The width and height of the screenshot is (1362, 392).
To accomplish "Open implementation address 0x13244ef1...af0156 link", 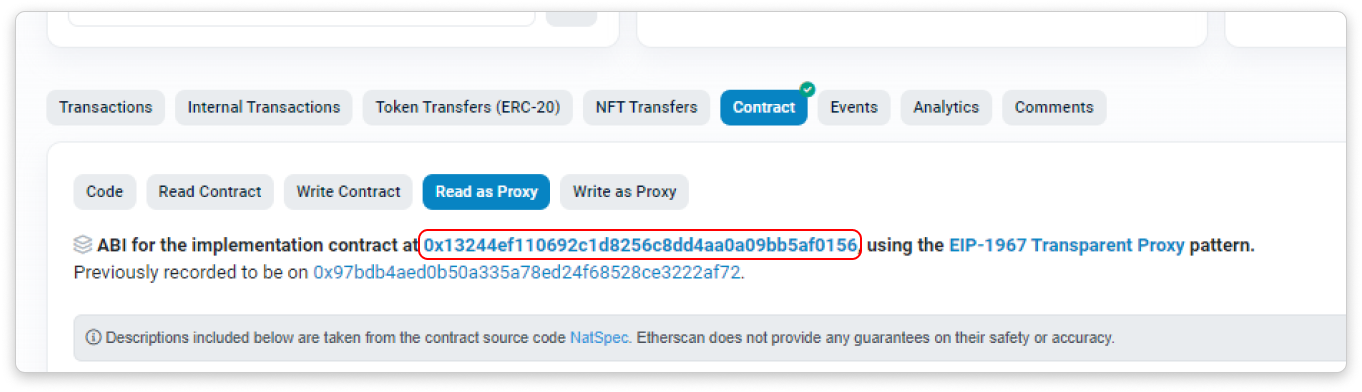I will (640, 245).
